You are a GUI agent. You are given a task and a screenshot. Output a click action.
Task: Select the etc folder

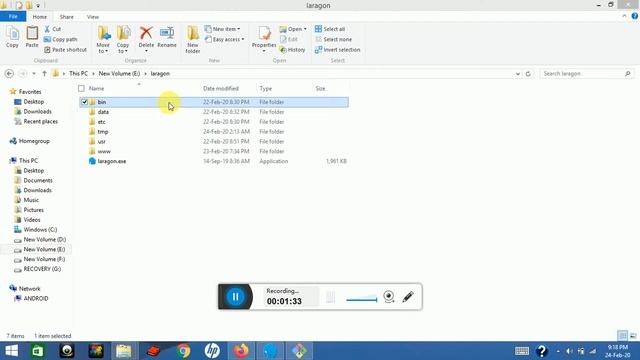pyautogui.click(x=214, y=122)
